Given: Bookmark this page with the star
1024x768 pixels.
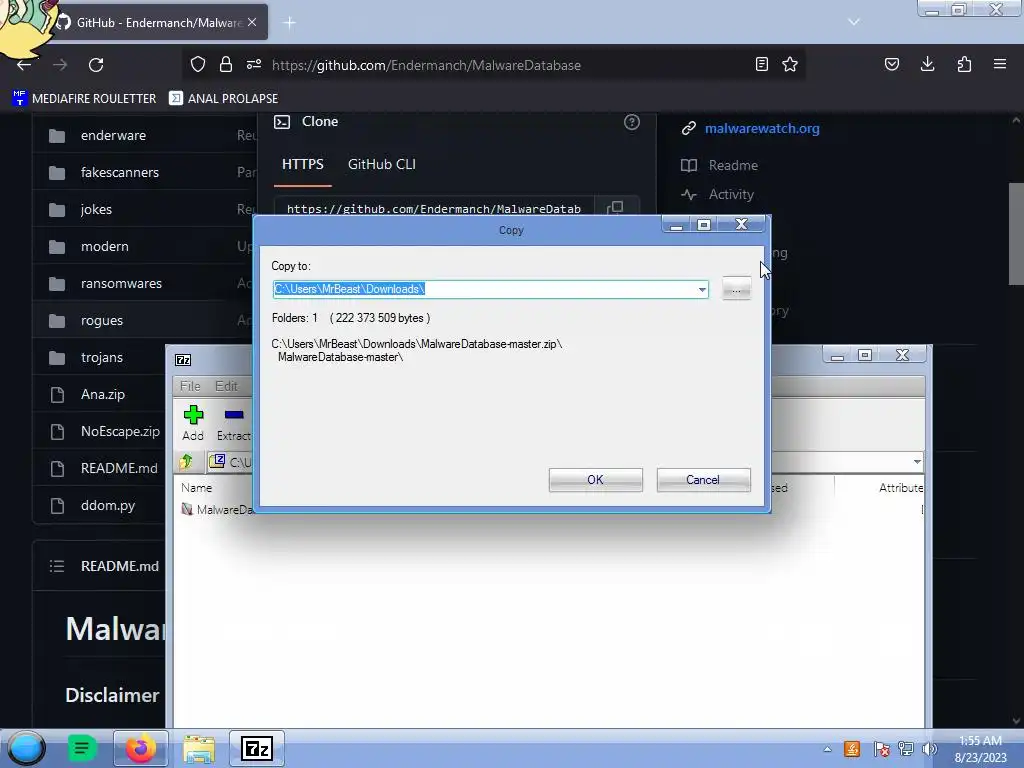Looking at the screenshot, I should click(790, 64).
